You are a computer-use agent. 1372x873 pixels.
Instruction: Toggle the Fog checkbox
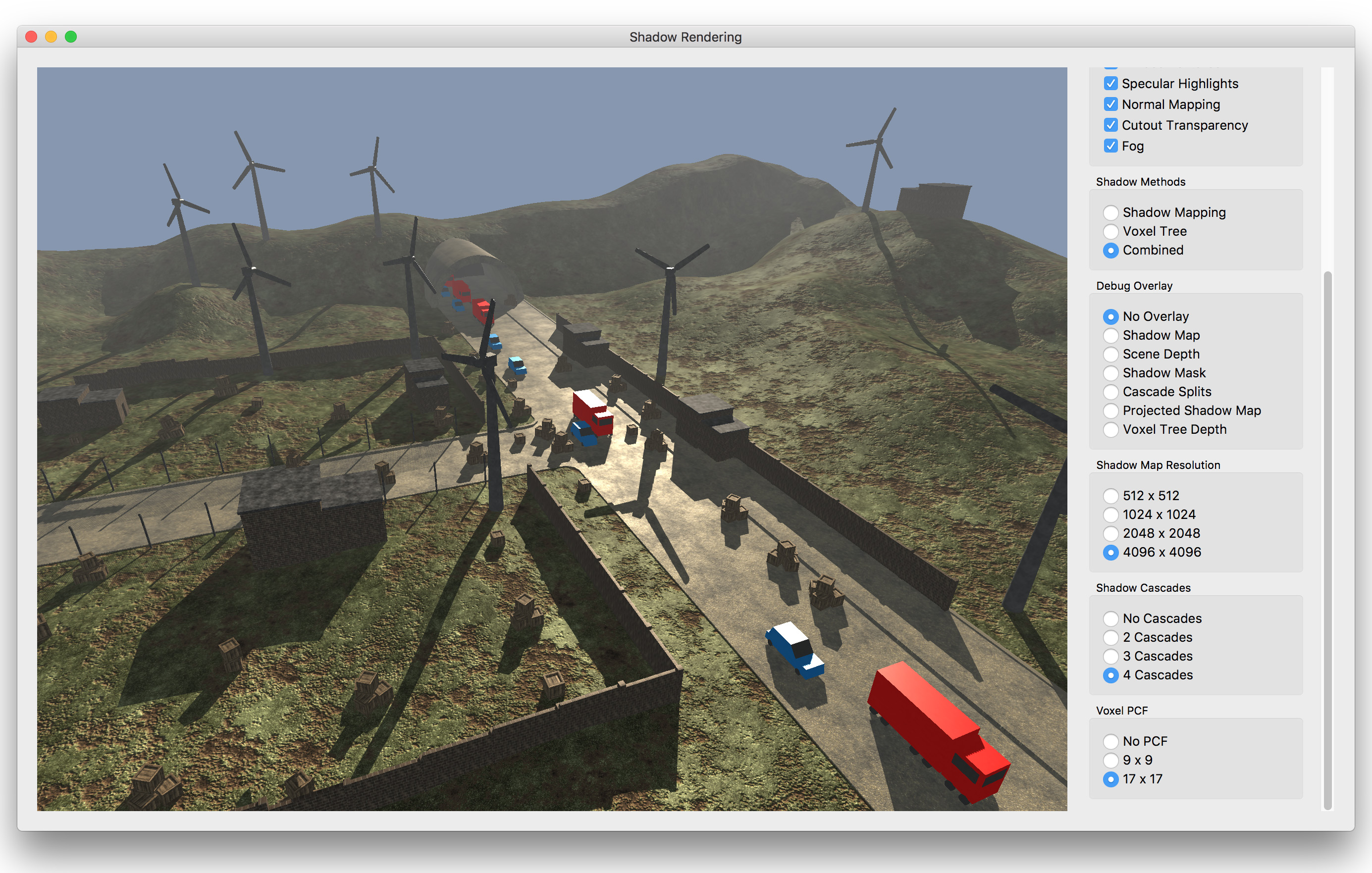click(x=1110, y=147)
